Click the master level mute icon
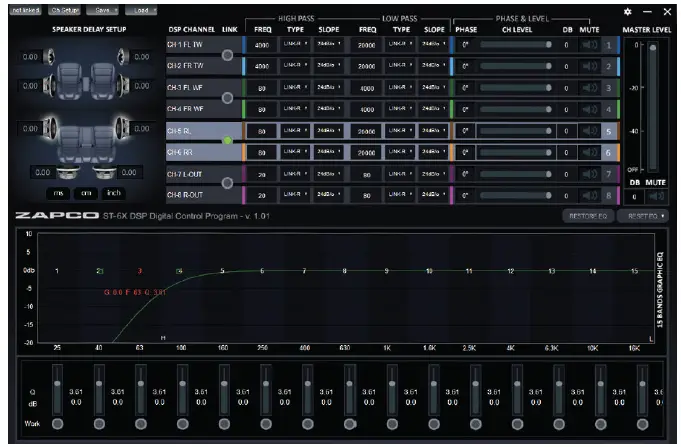The width and height of the screenshot is (681, 447). click(656, 197)
